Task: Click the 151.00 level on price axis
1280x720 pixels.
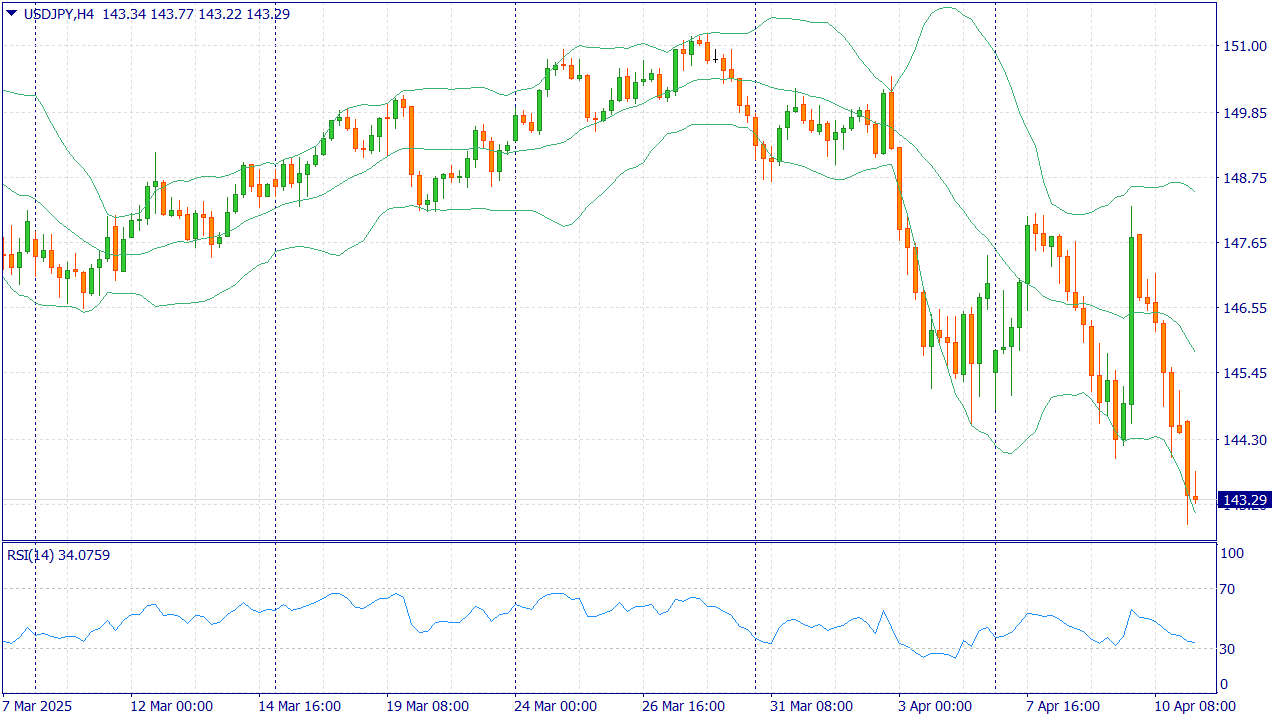Action: coord(1245,46)
